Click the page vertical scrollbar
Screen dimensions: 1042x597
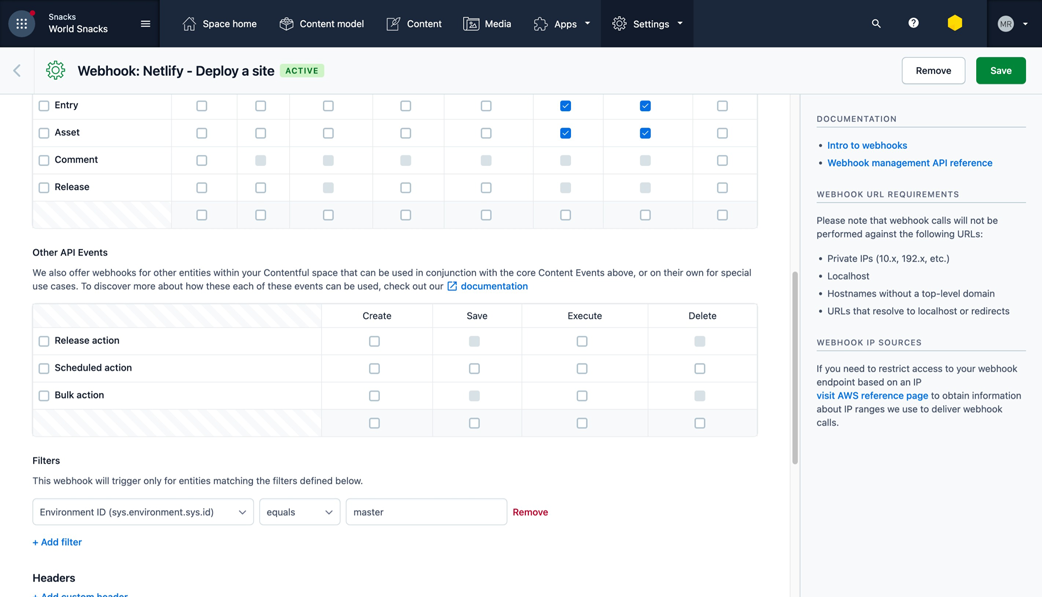[x=795, y=368]
